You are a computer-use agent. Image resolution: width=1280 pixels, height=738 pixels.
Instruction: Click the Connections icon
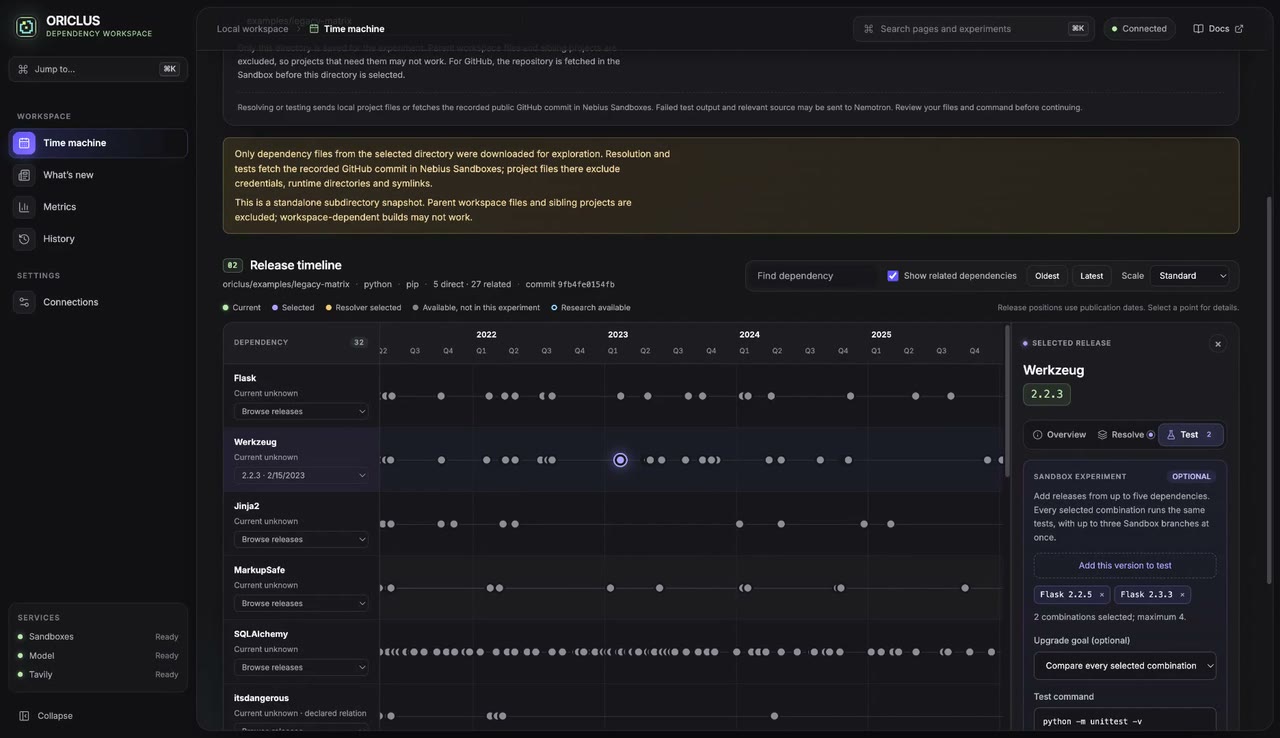(24, 302)
